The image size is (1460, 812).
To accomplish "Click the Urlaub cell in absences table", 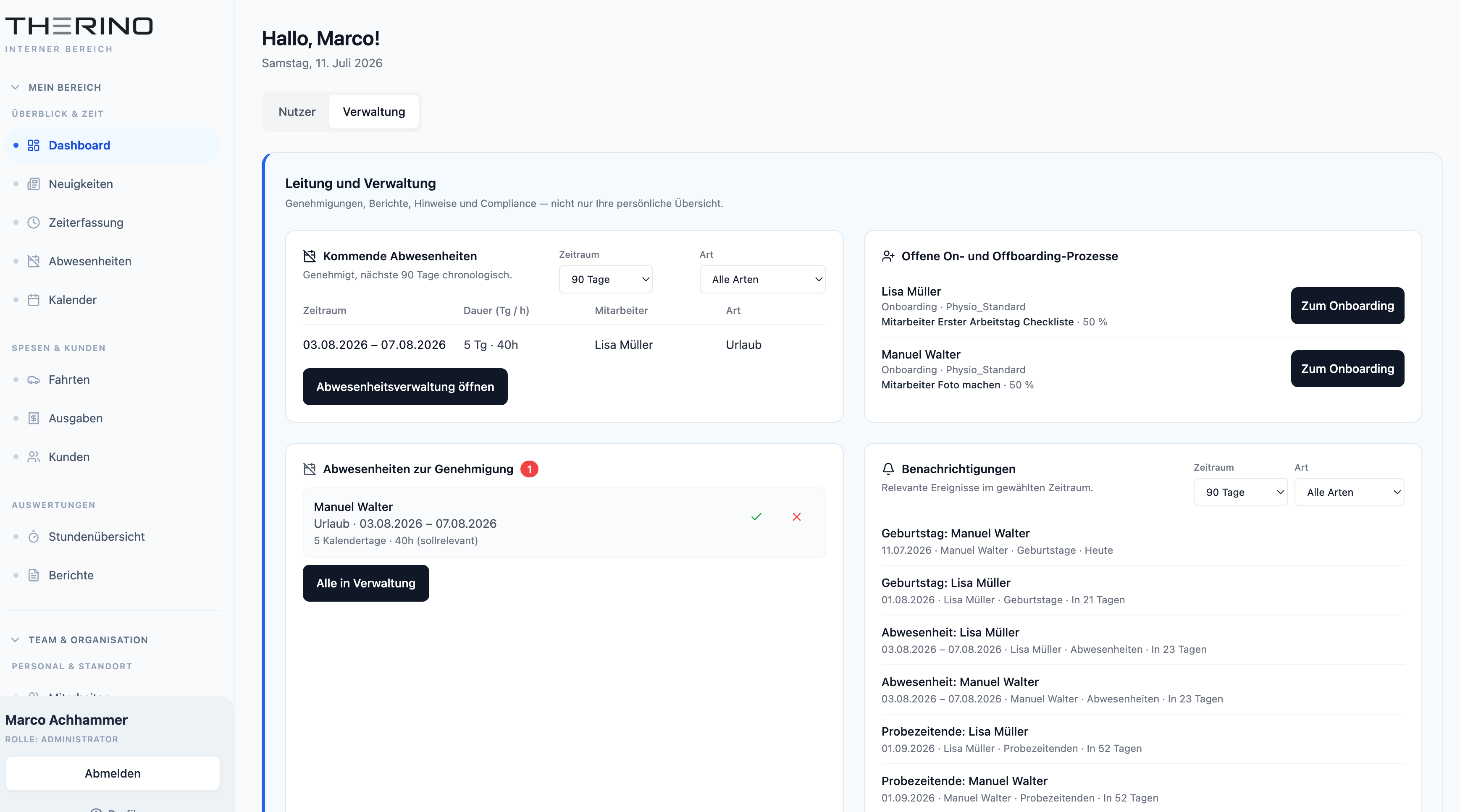I will click(743, 345).
